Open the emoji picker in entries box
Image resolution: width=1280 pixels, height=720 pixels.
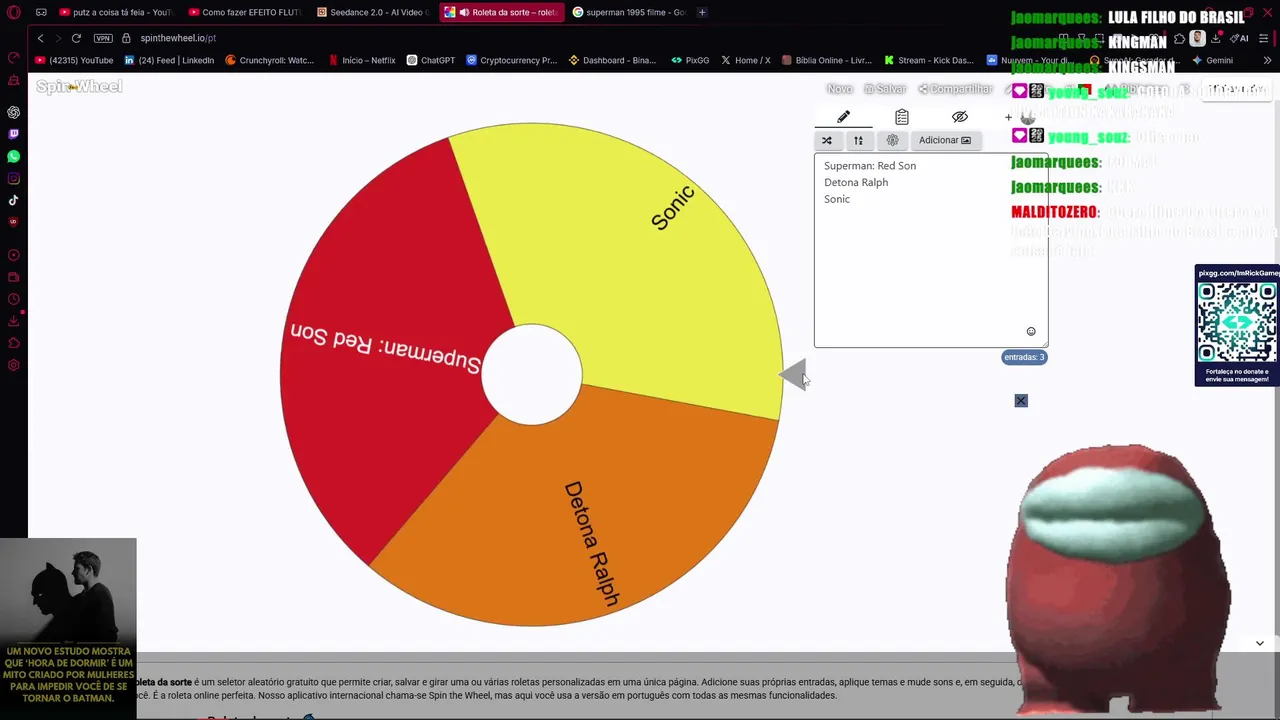click(x=1031, y=332)
